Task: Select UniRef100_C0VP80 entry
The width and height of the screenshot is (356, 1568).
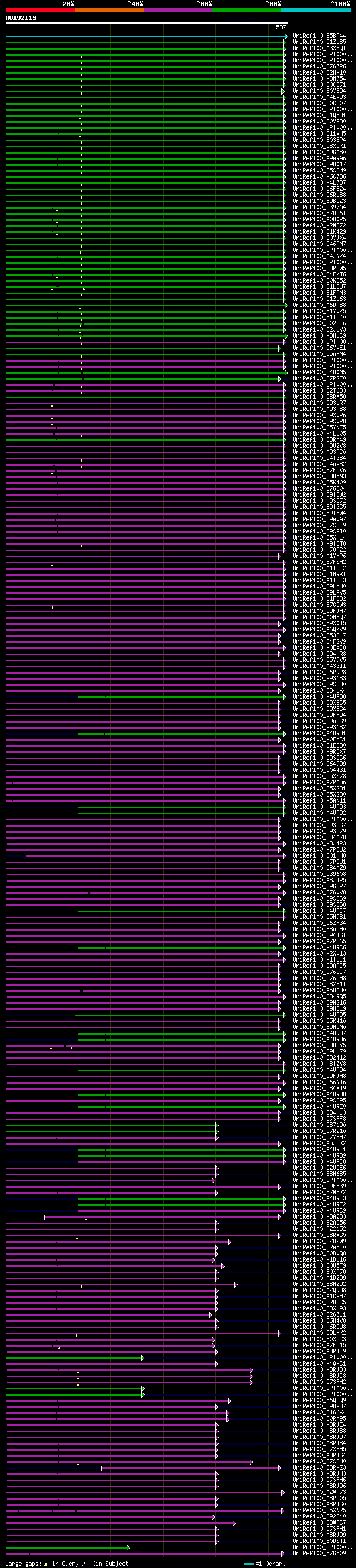Action: click(319, 121)
